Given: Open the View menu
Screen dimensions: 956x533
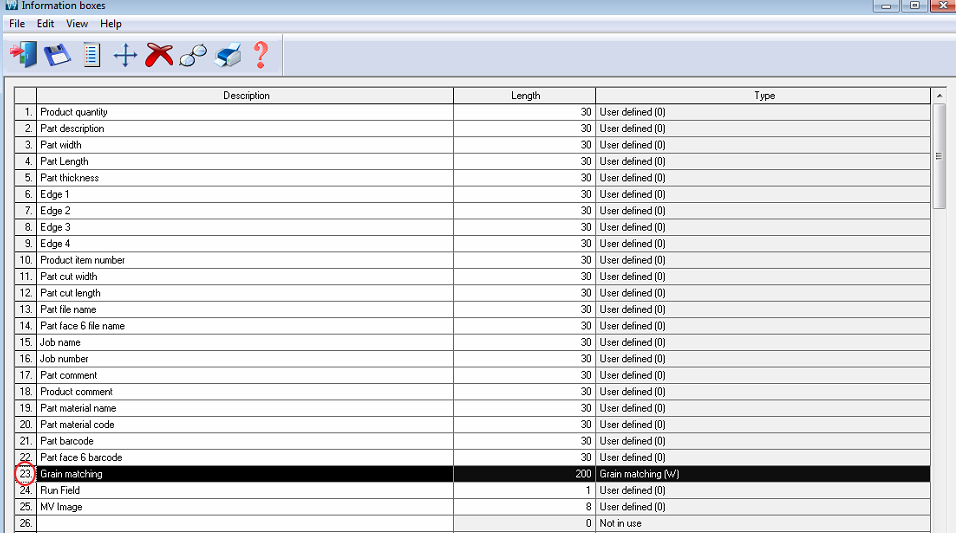Looking at the screenshot, I should [x=77, y=23].
